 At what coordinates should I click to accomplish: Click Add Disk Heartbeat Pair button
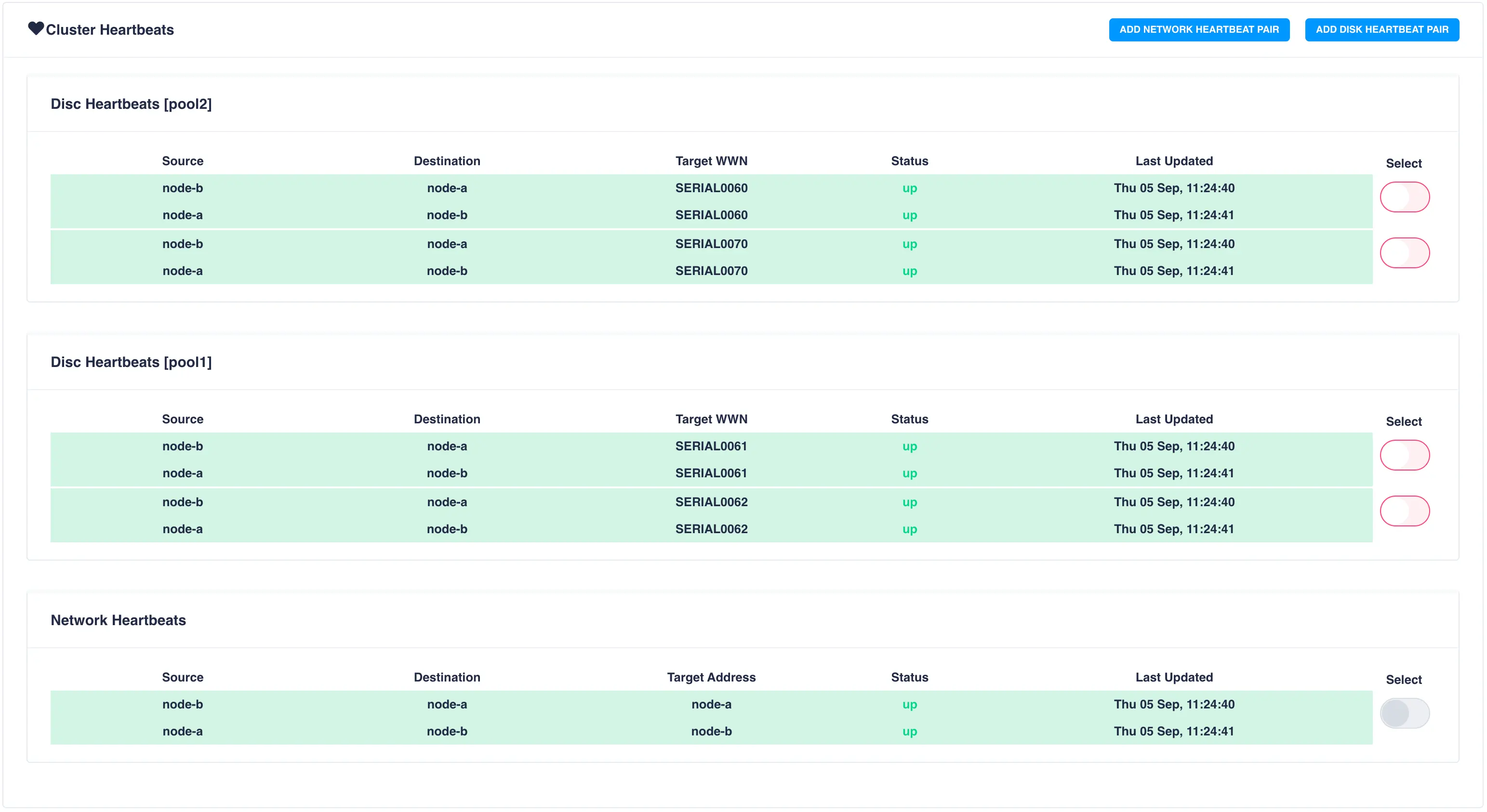click(1381, 29)
